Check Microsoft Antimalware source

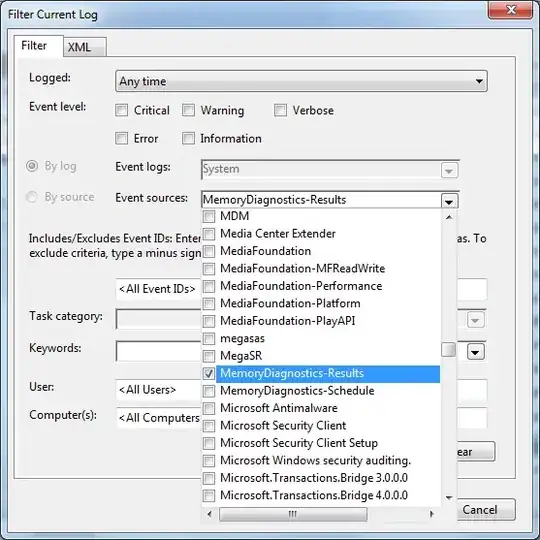[x=209, y=408]
